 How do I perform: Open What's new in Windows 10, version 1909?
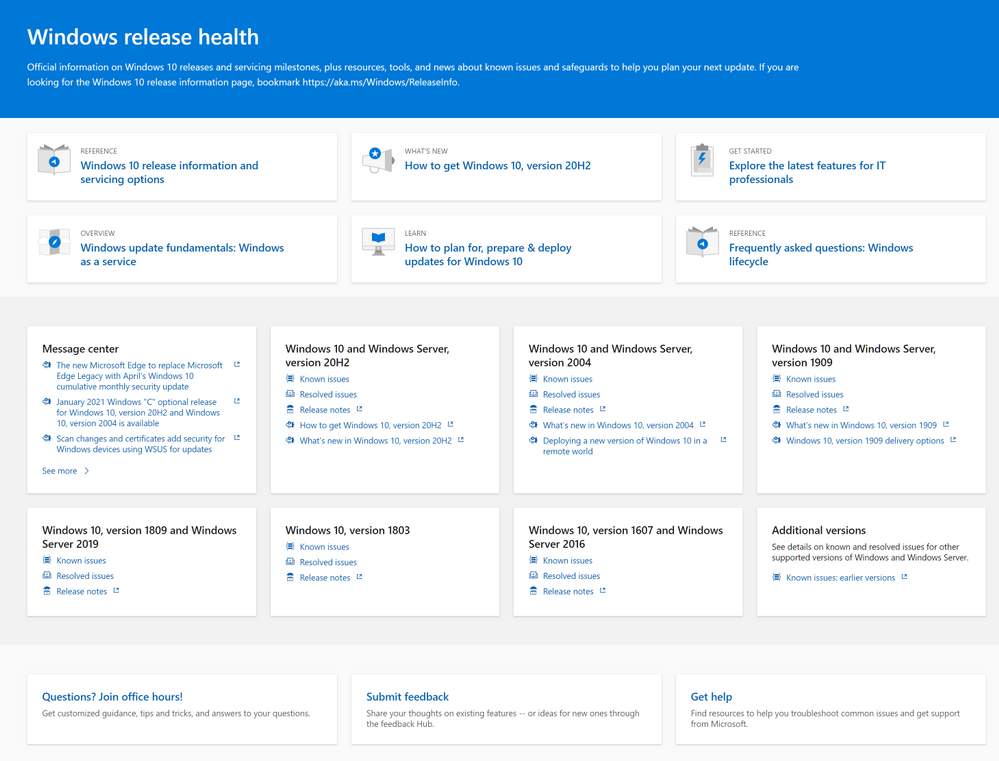861,425
